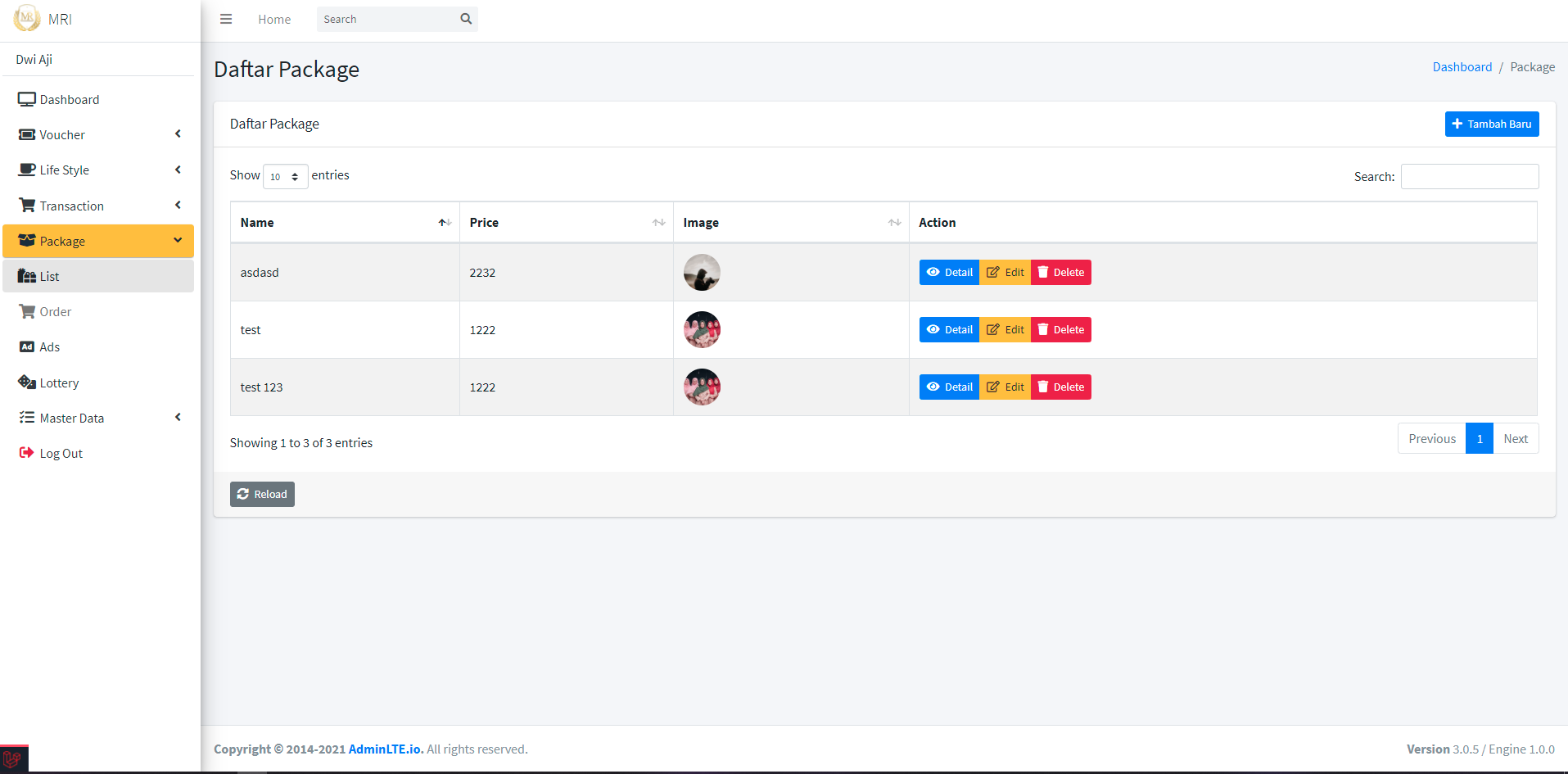Viewport: 1568px width, 774px height.
Task: Delete the test 123 package
Action: [1061, 387]
